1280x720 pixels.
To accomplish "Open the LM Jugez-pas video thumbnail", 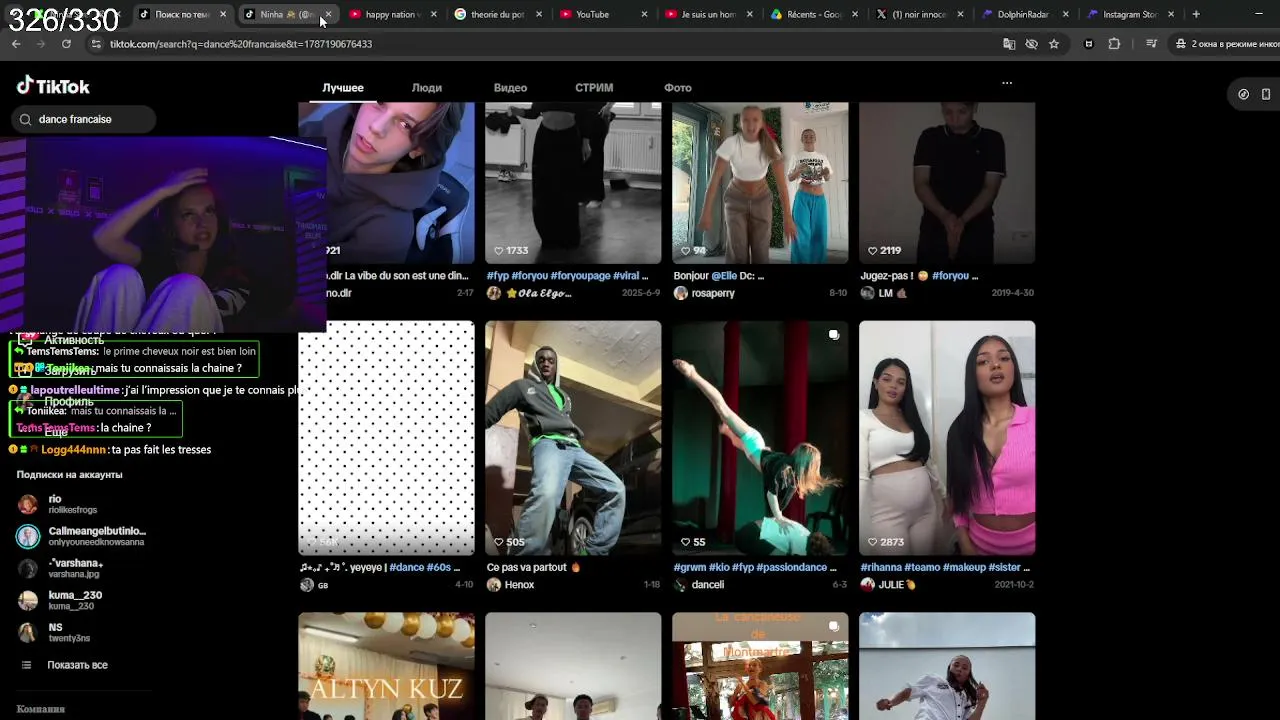I will (947, 182).
